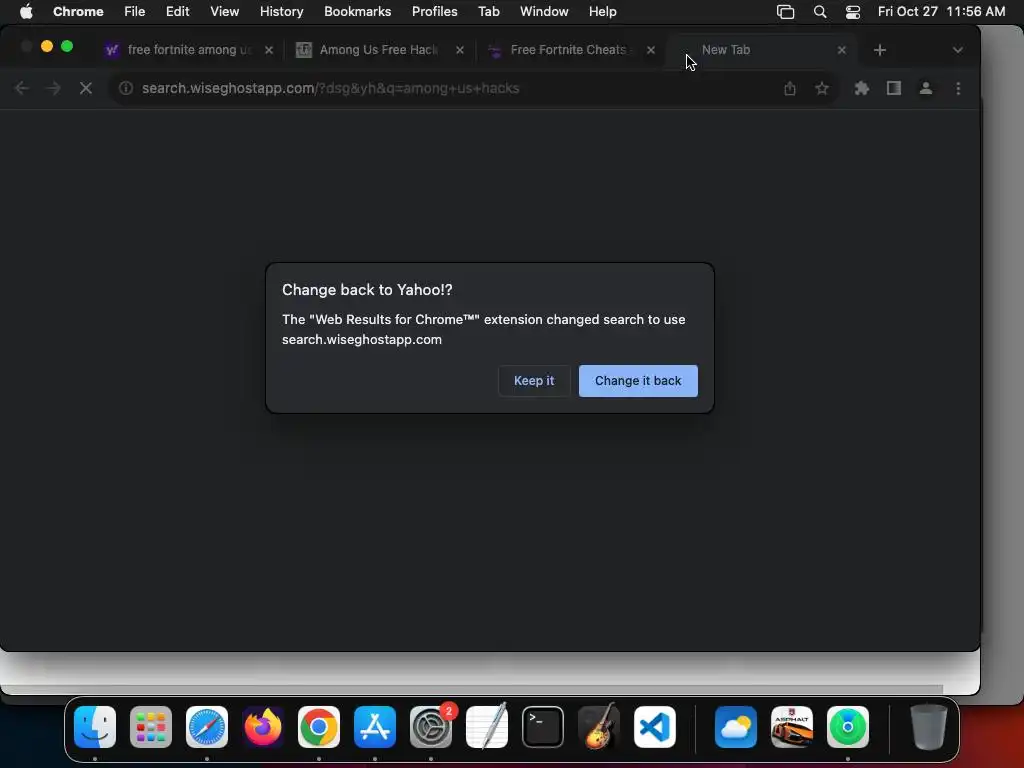Open the profile avatar icon
This screenshot has width=1024, height=768.
925,88
